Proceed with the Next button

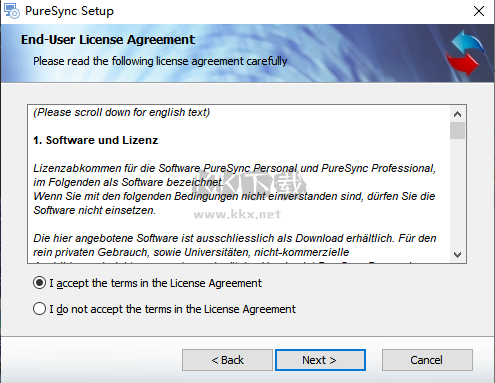[x=320, y=360]
